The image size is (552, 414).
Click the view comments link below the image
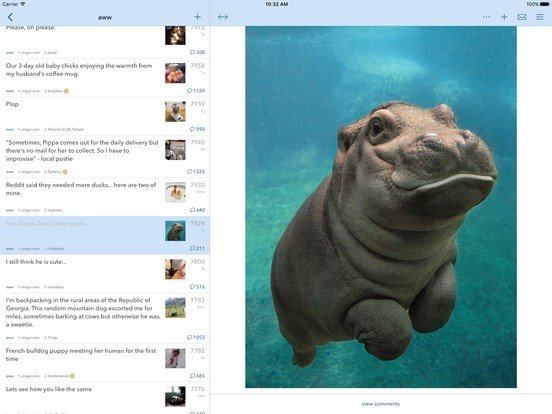point(381,404)
